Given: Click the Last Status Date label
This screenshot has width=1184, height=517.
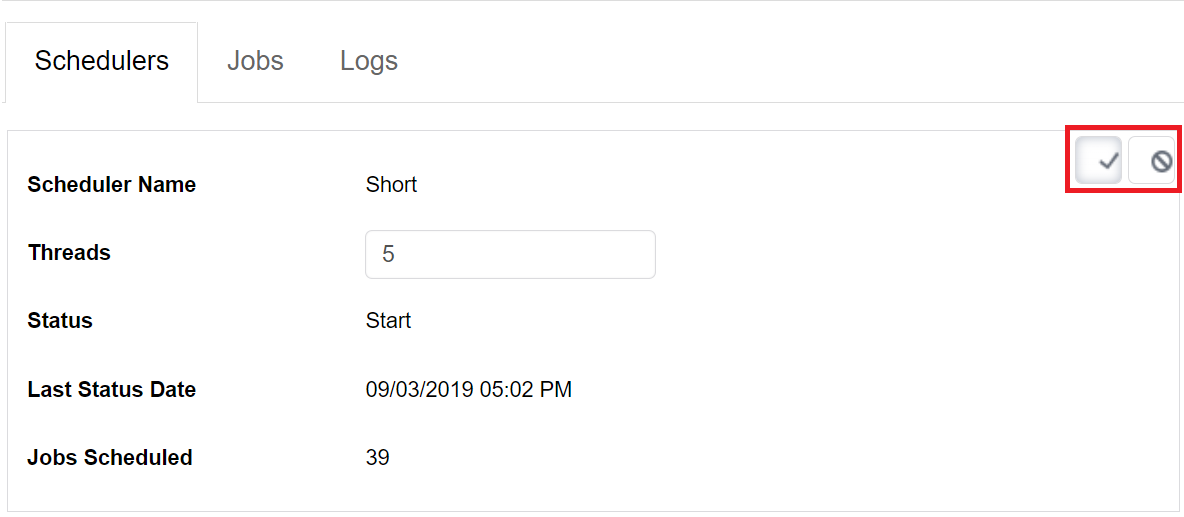Looking at the screenshot, I should click(112, 389).
